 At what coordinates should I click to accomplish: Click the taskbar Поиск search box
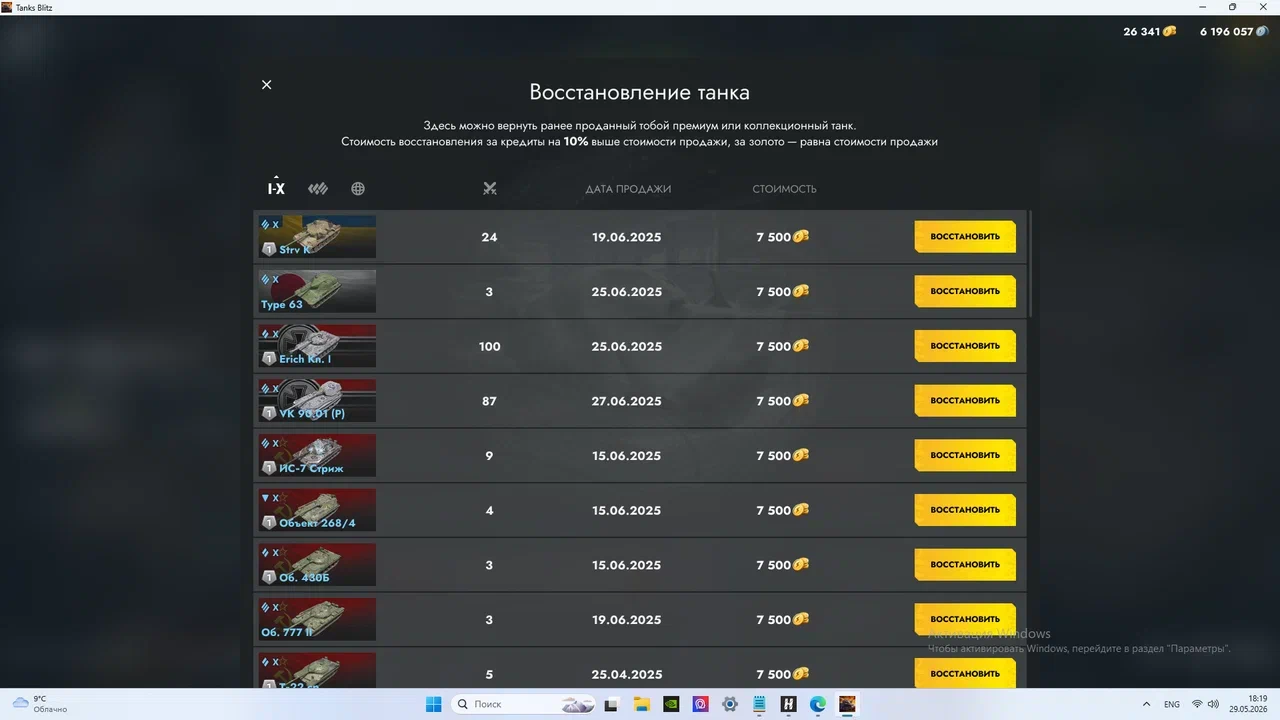click(x=523, y=704)
